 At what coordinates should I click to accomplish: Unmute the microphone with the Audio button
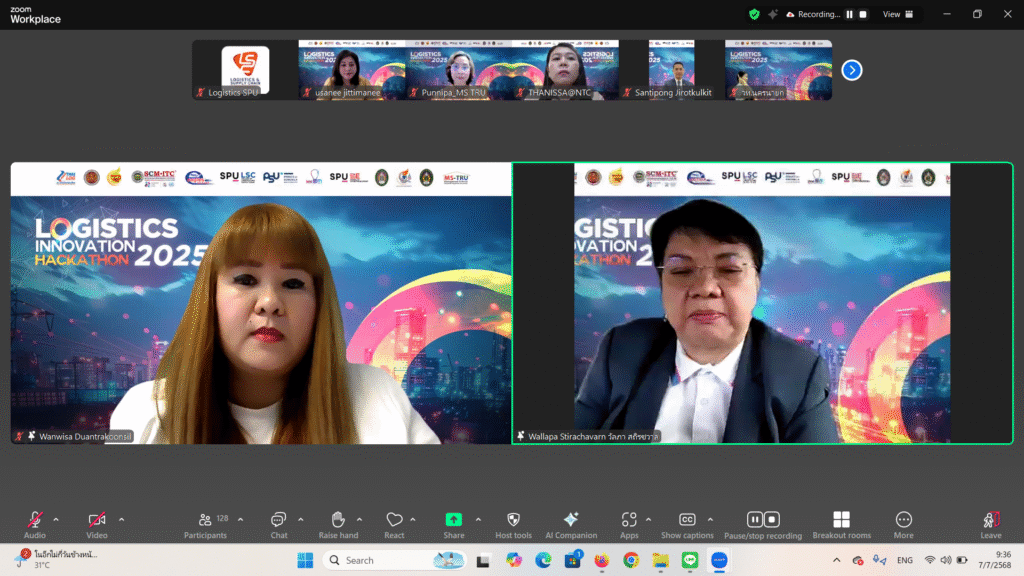[x=35, y=525]
